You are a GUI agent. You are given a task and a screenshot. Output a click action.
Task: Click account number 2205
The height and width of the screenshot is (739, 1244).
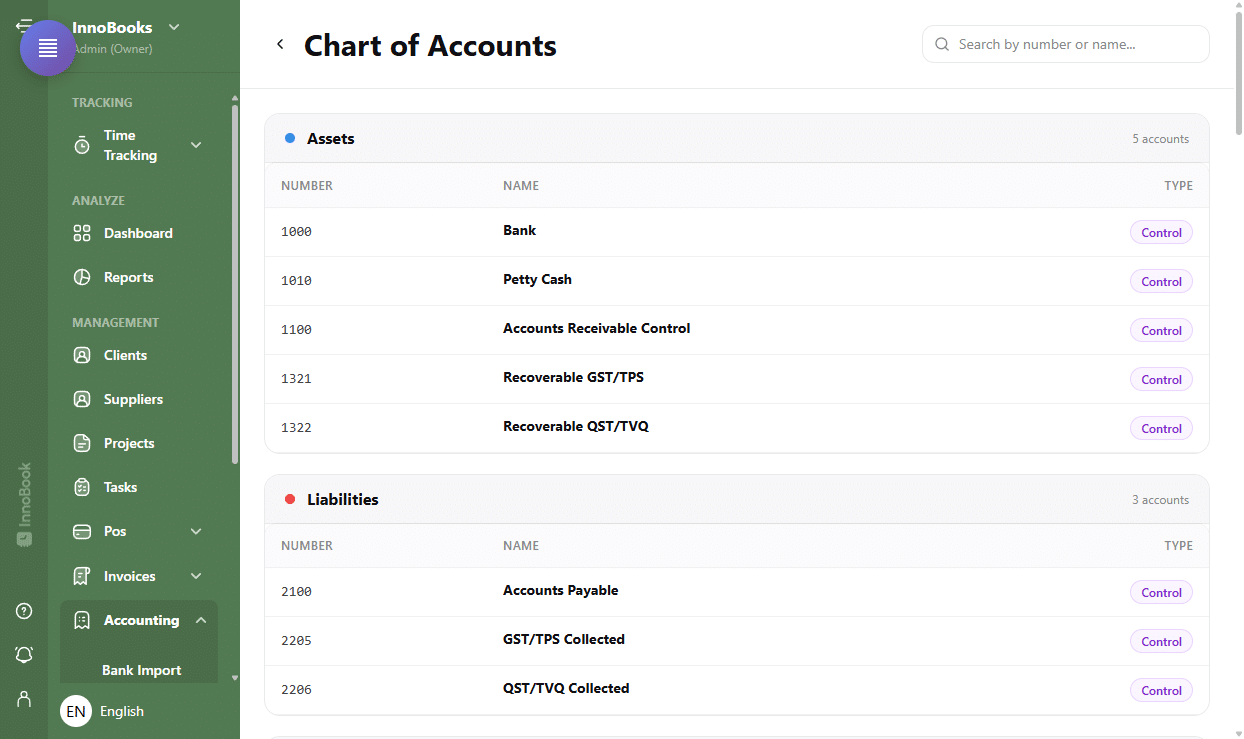(296, 641)
